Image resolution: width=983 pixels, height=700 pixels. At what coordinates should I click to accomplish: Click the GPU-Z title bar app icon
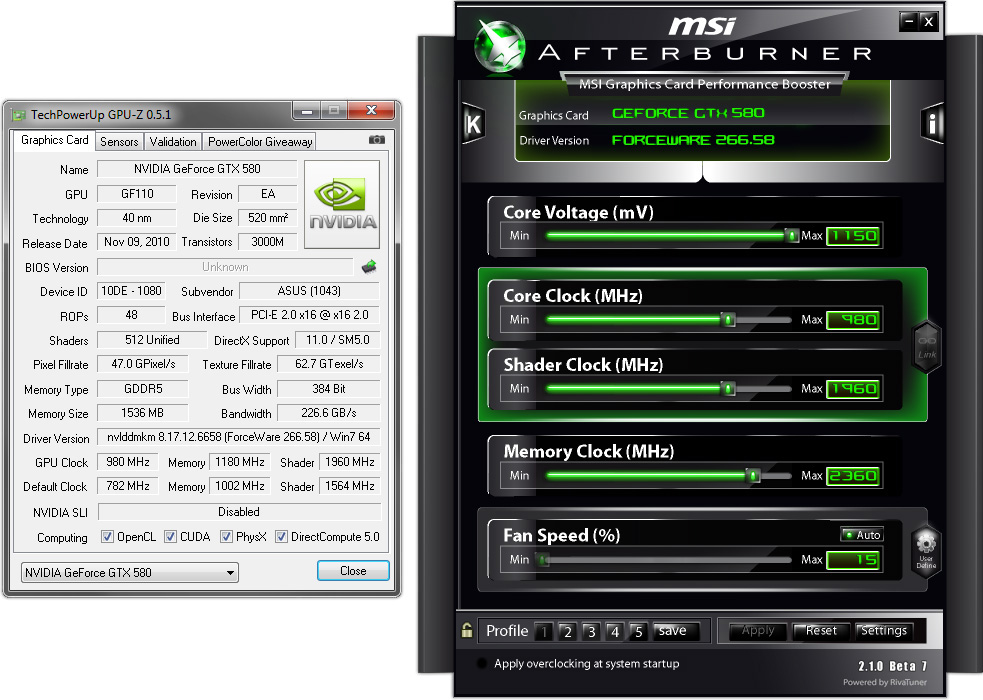pos(19,115)
